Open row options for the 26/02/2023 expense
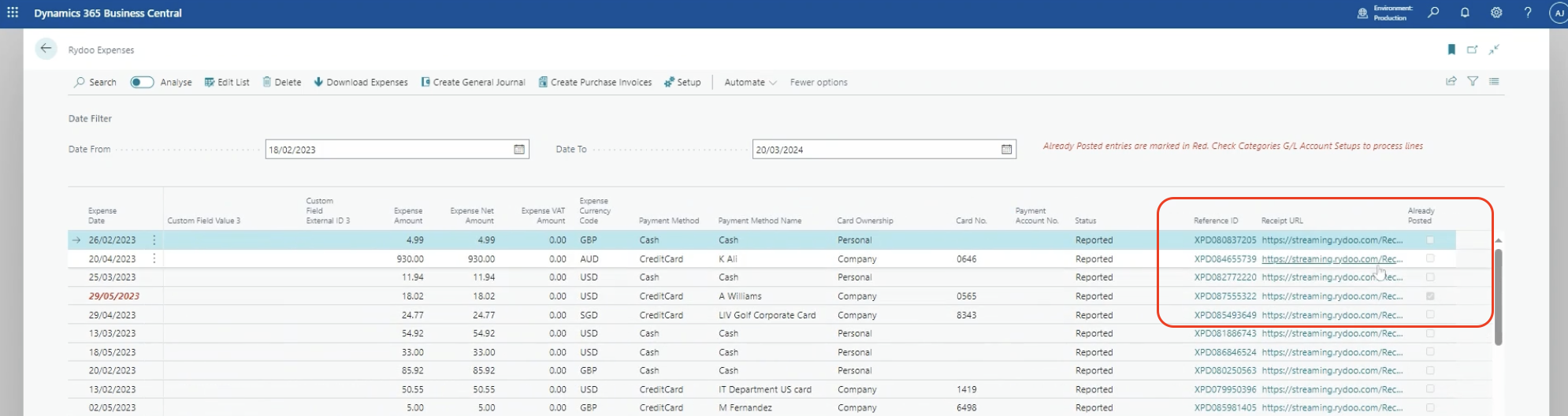The image size is (1568, 416). (x=154, y=240)
